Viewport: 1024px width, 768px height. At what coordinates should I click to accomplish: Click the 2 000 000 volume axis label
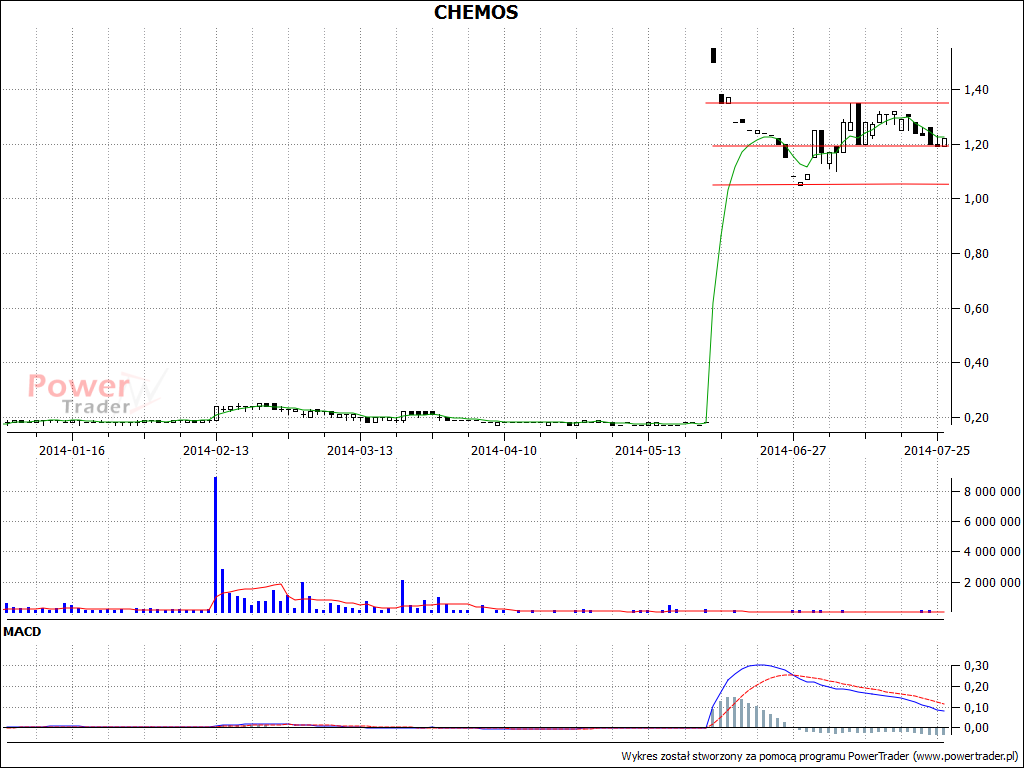(x=992, y=582)
